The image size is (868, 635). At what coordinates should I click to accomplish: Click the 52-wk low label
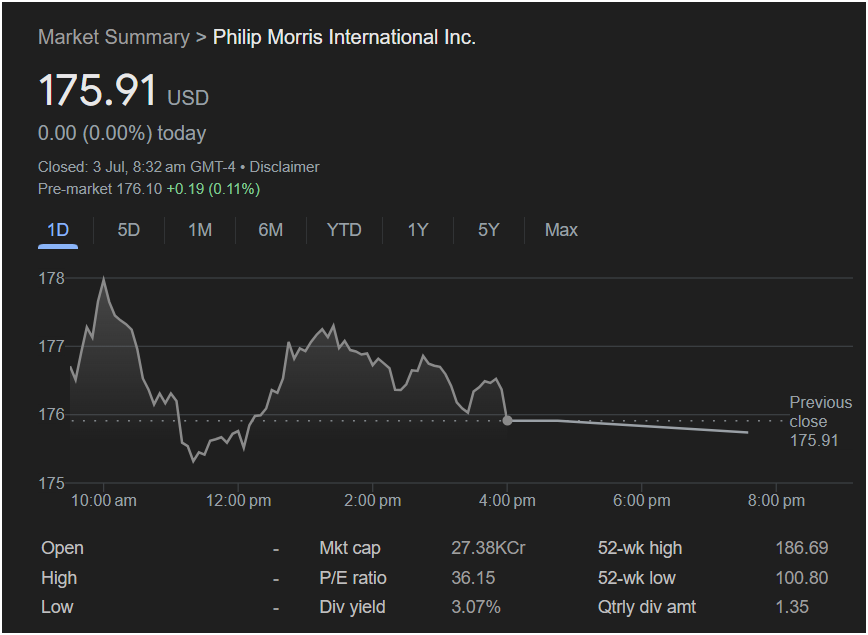[x=637, y=578]
